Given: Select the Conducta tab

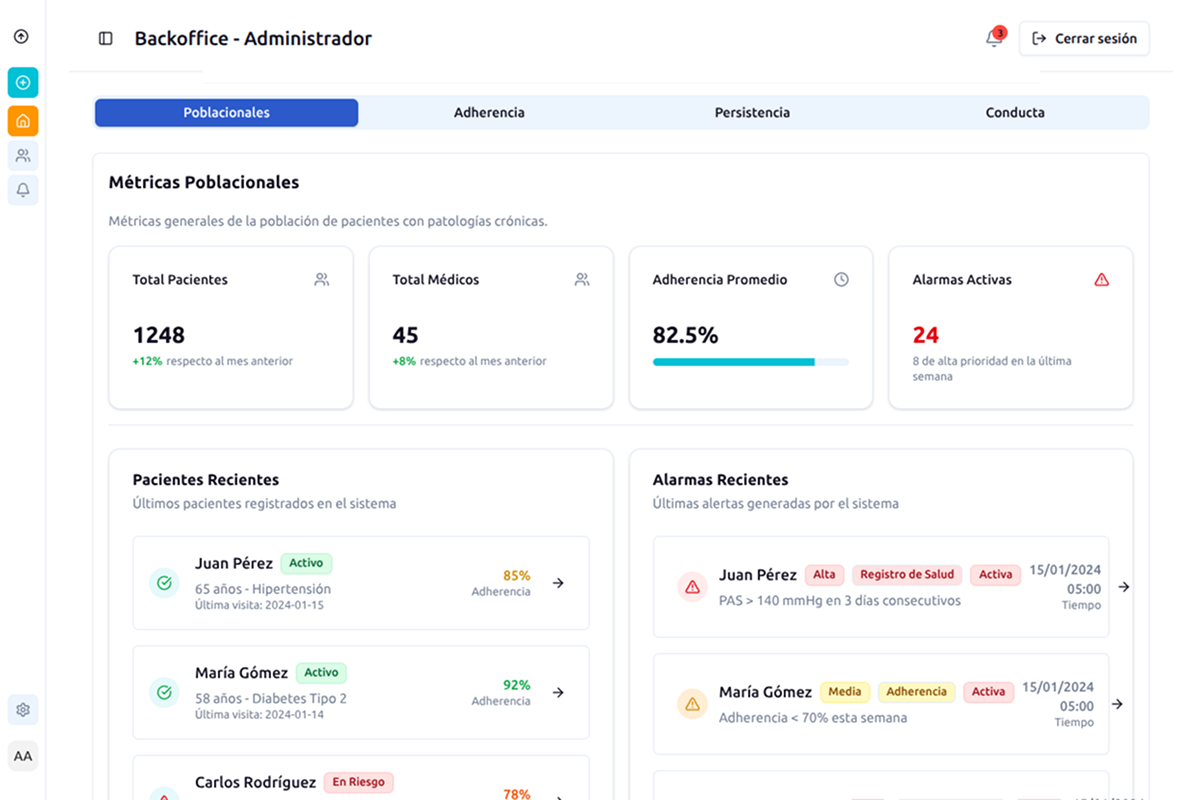Looking at the screenshot, I should click(1015, 113).
